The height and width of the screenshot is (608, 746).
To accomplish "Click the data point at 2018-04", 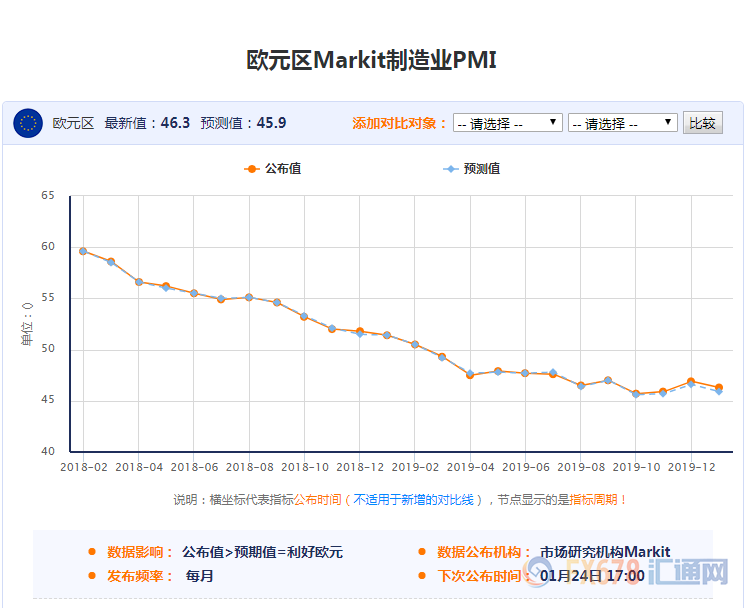I will point(139,282).
